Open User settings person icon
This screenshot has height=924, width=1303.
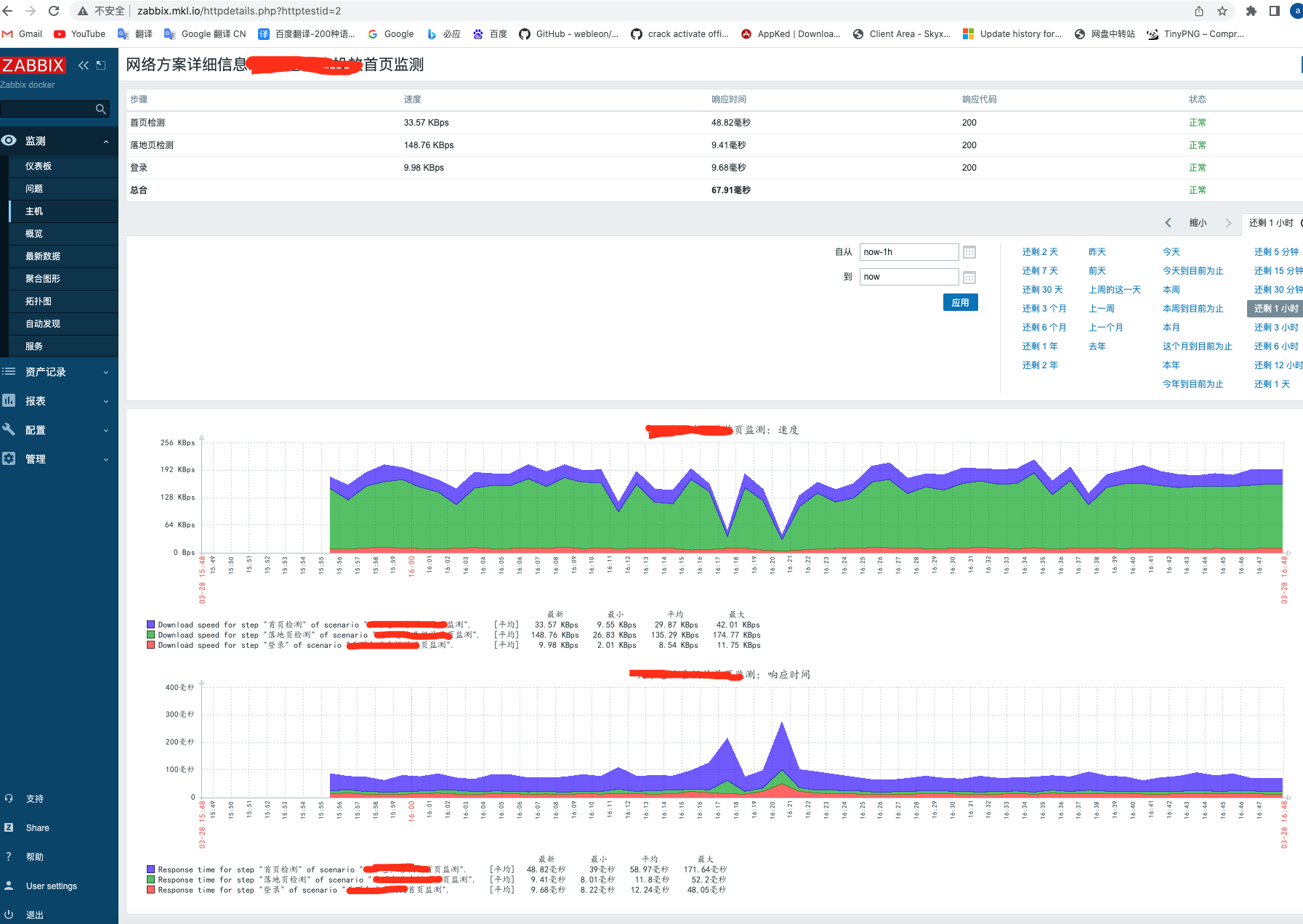9,885
